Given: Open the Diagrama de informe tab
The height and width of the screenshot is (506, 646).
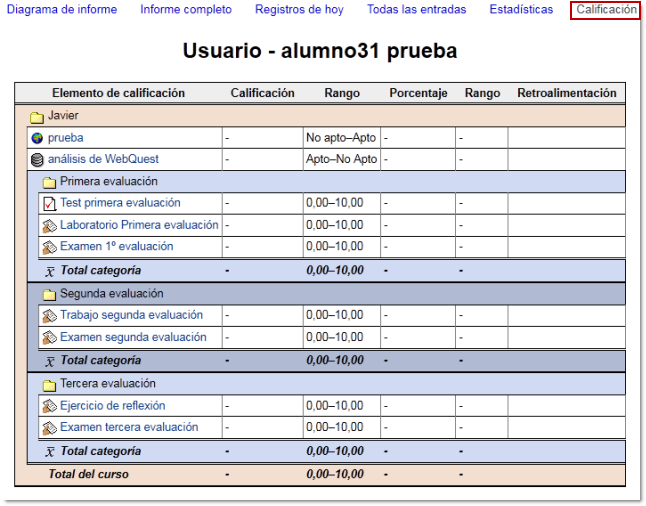Looking at the screenshot, I should pyautogui.click(x=62, y=10).
